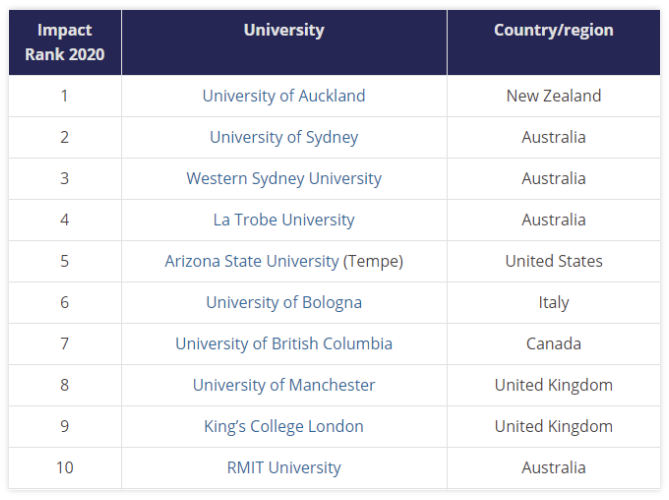
Task: Select the Impact Rank 2020 column header
Action: point(65,42)
